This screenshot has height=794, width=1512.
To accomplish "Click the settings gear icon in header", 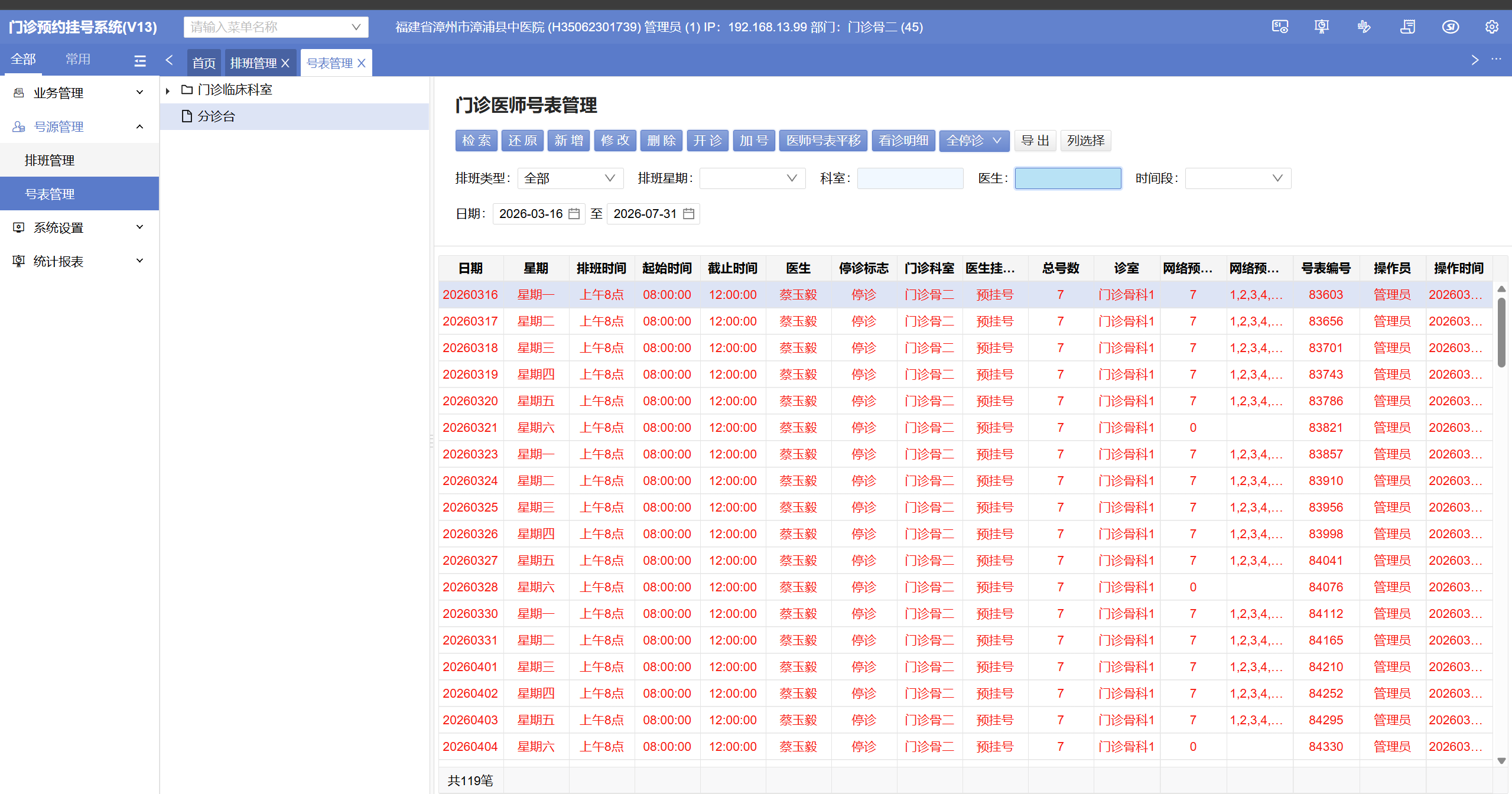I will coord(1491,27).
